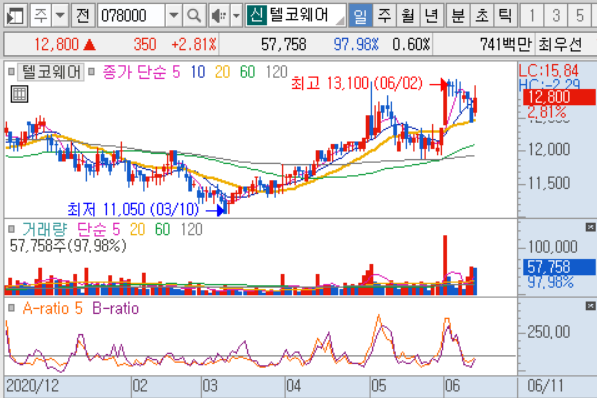The image size is (597, 398).
Task: Click the chart layout icon at top-left
Action: coord(15,16)
